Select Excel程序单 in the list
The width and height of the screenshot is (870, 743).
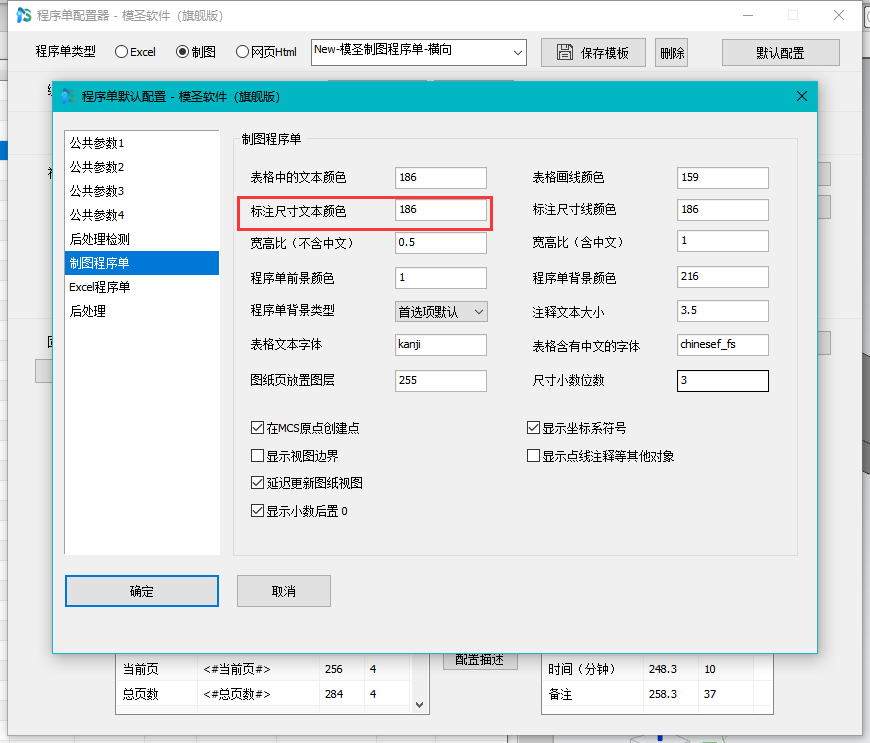tap(141, 287)
